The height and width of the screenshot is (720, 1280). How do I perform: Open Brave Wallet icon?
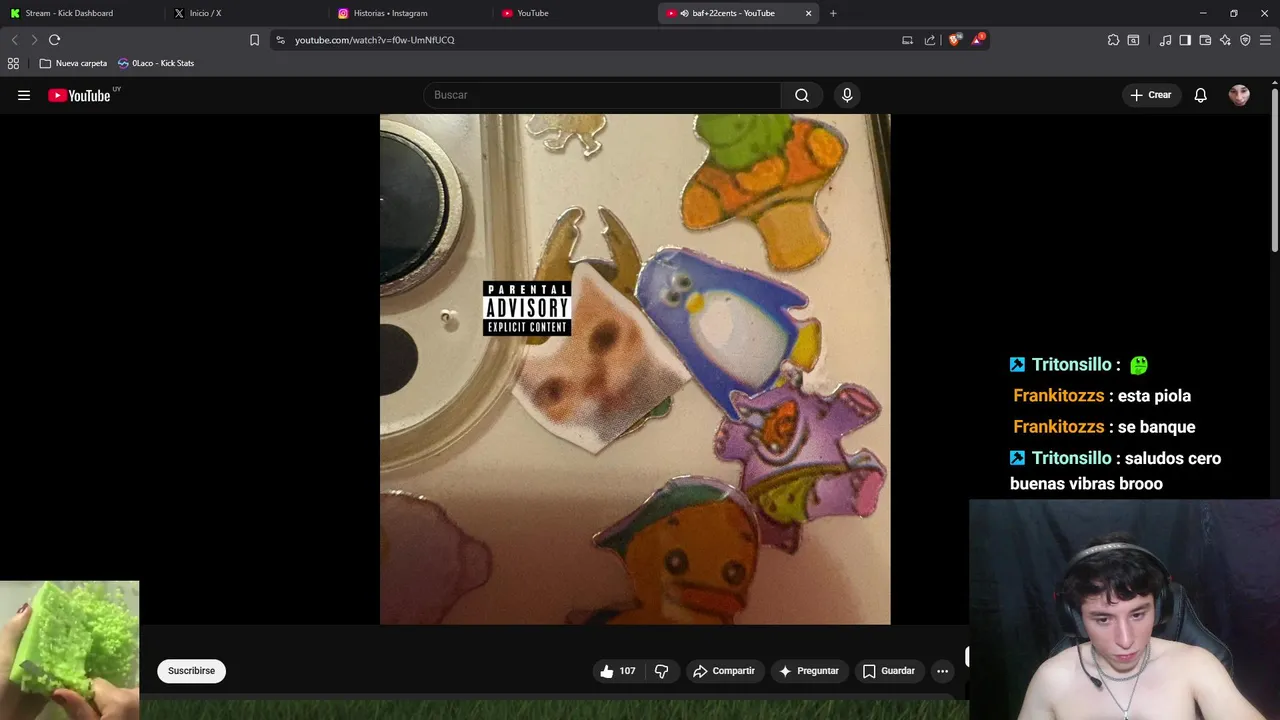[1205, 40]
